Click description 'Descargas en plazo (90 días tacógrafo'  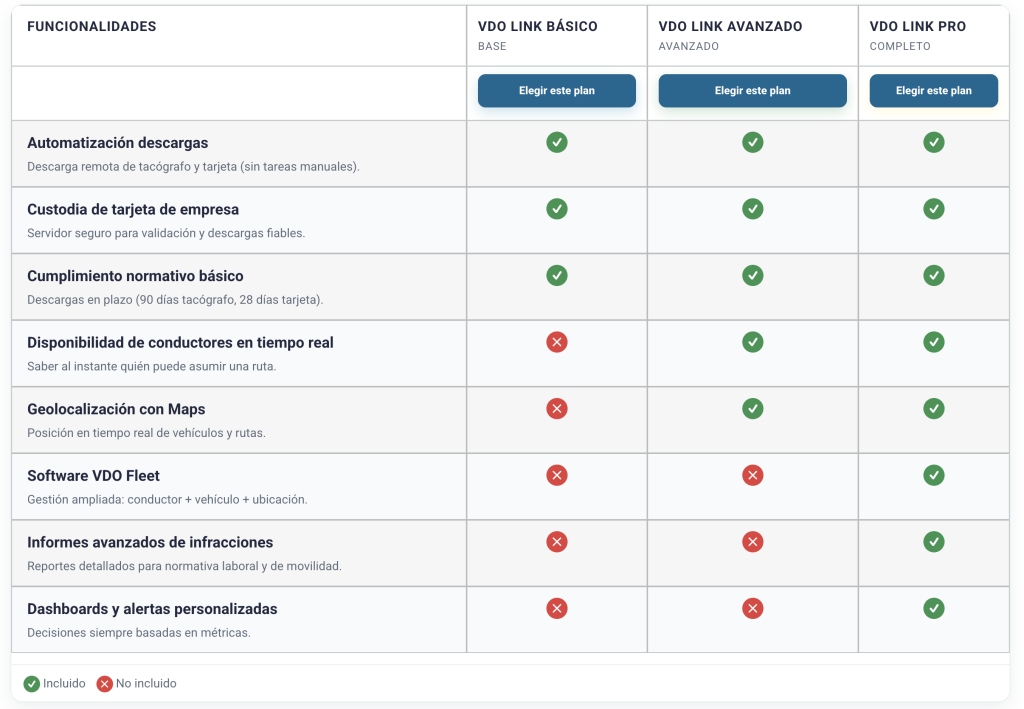tap(175, 300)
